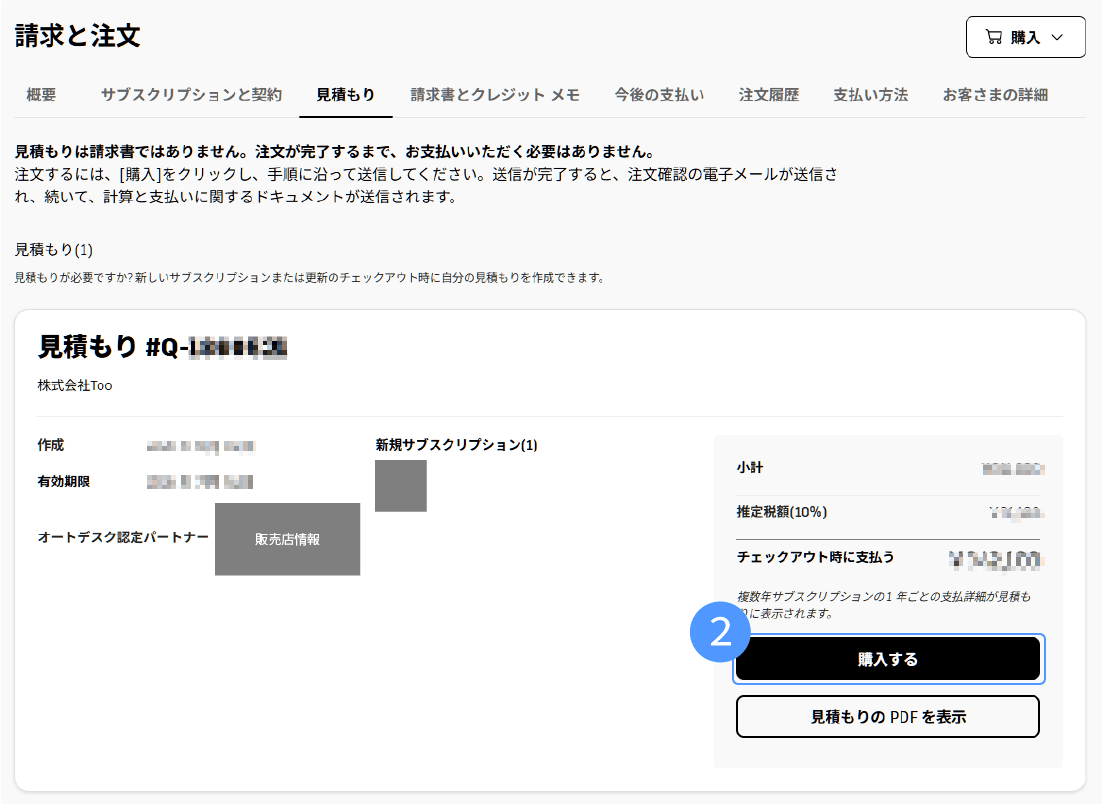Screen dimensions: 1102x804
Task: Click the 小計 label
Action: click(x=750, y=467)
